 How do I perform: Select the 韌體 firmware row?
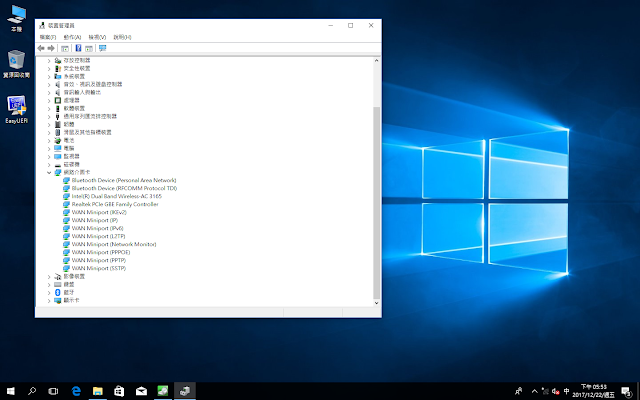(69, 124)
